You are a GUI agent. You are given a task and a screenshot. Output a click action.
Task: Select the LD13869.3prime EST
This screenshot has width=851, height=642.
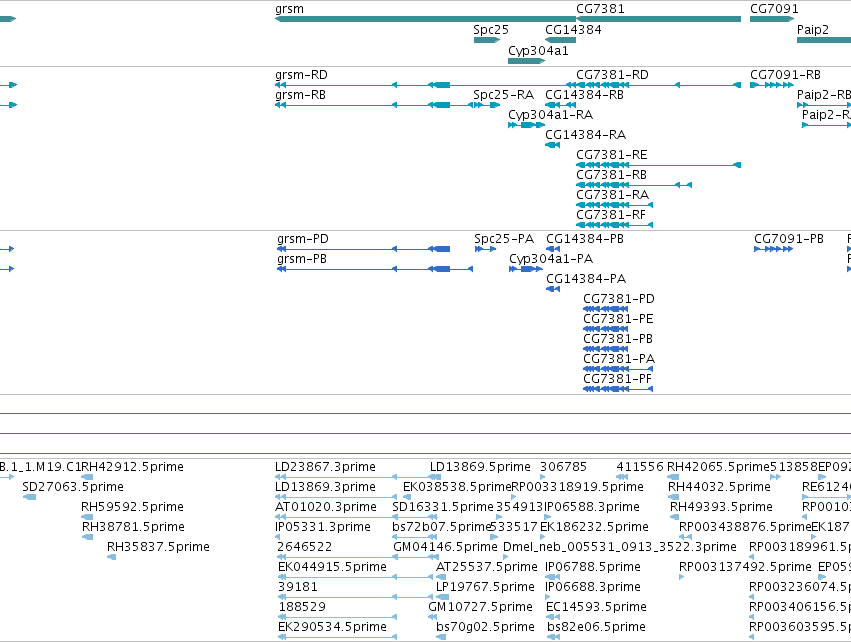(x=336, y=497)
